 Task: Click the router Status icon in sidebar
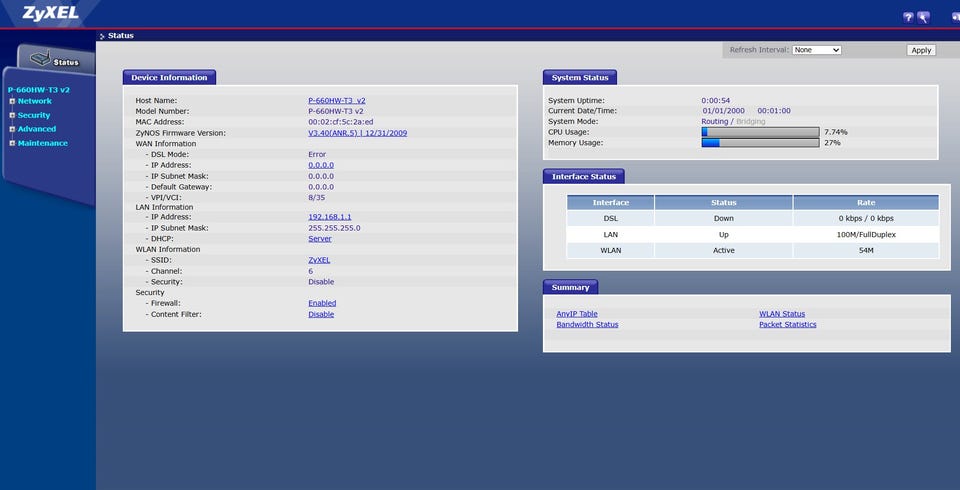(41, 59)
